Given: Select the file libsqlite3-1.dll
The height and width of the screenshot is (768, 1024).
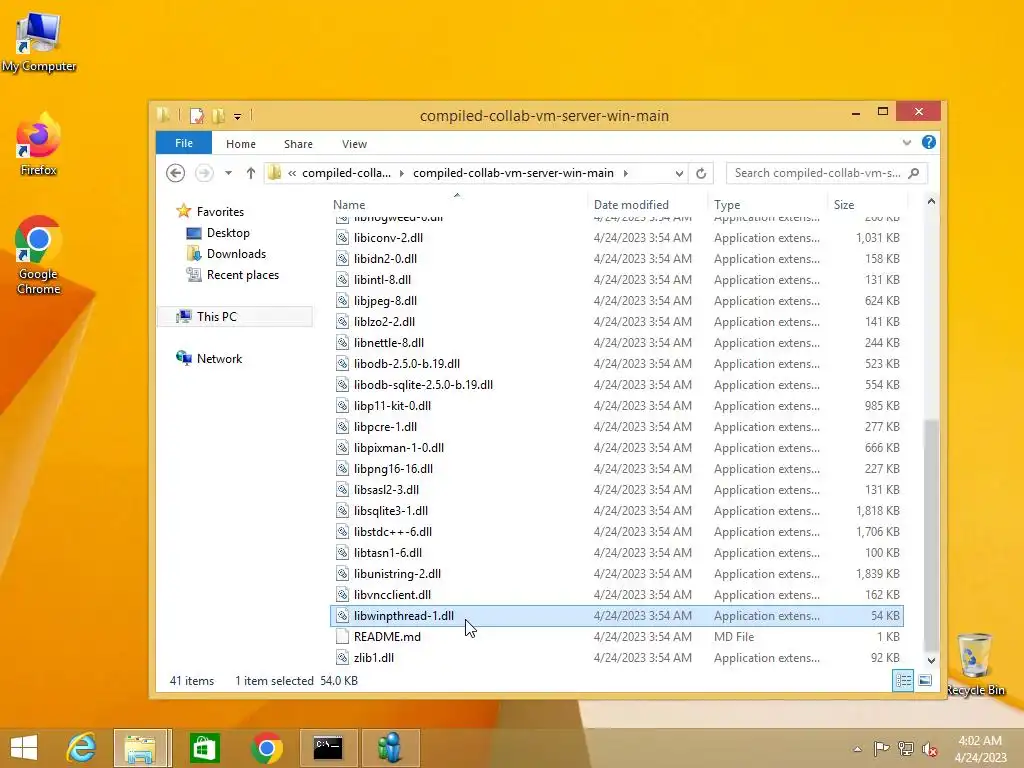Looking at the screenshot, I should [616, 511].
